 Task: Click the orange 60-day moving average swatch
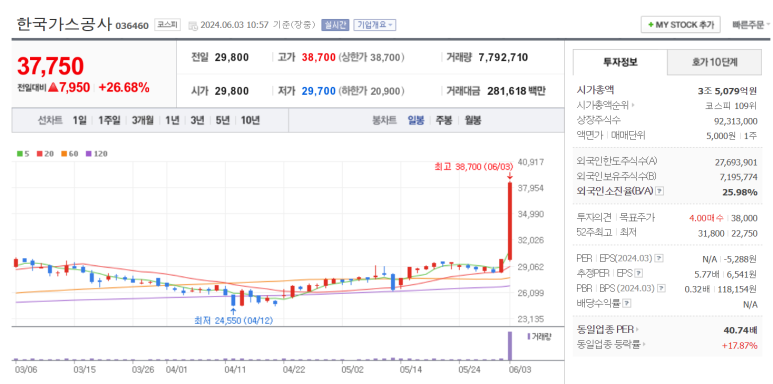click(64, 154)
